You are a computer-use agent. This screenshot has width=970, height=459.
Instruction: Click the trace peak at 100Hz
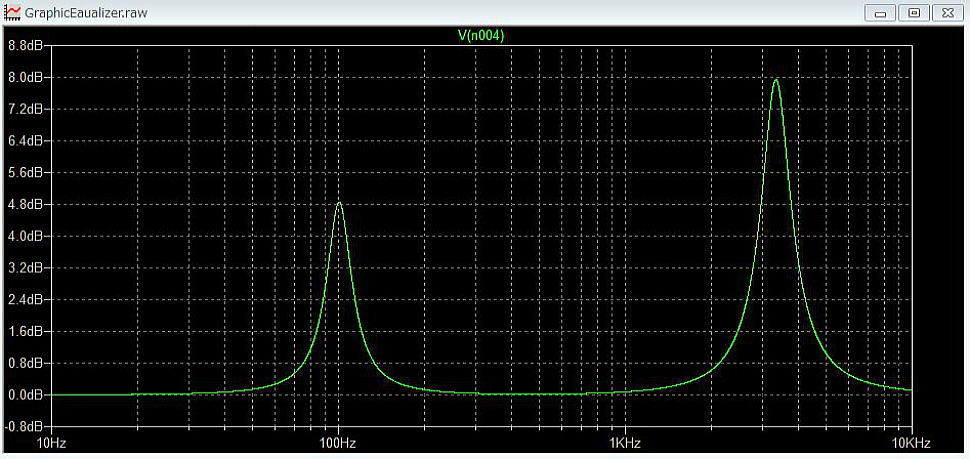point(338,203)
